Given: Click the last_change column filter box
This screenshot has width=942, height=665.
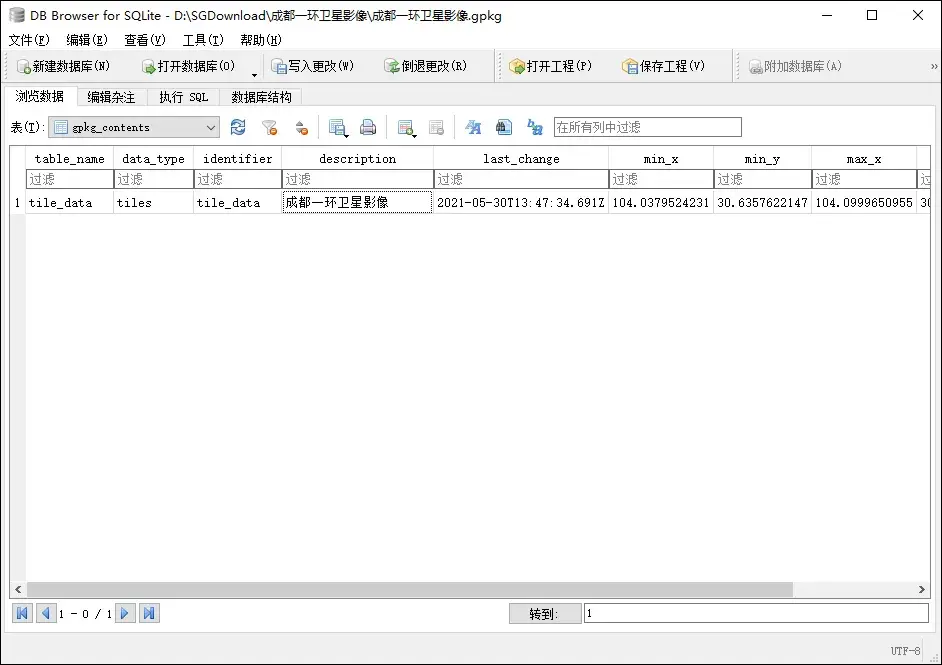Looking at the screenshot, I should [x=521, y=179].
